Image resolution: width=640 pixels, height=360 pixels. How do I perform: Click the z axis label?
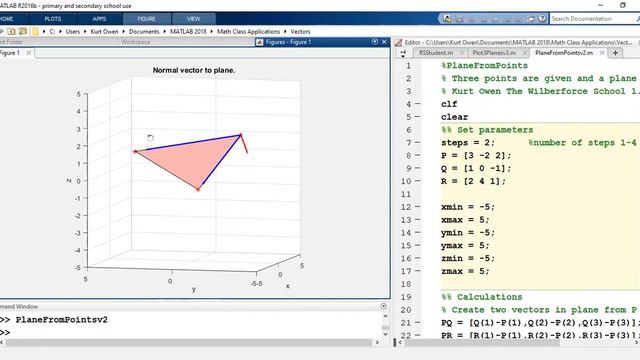click(x=69, y=181)
